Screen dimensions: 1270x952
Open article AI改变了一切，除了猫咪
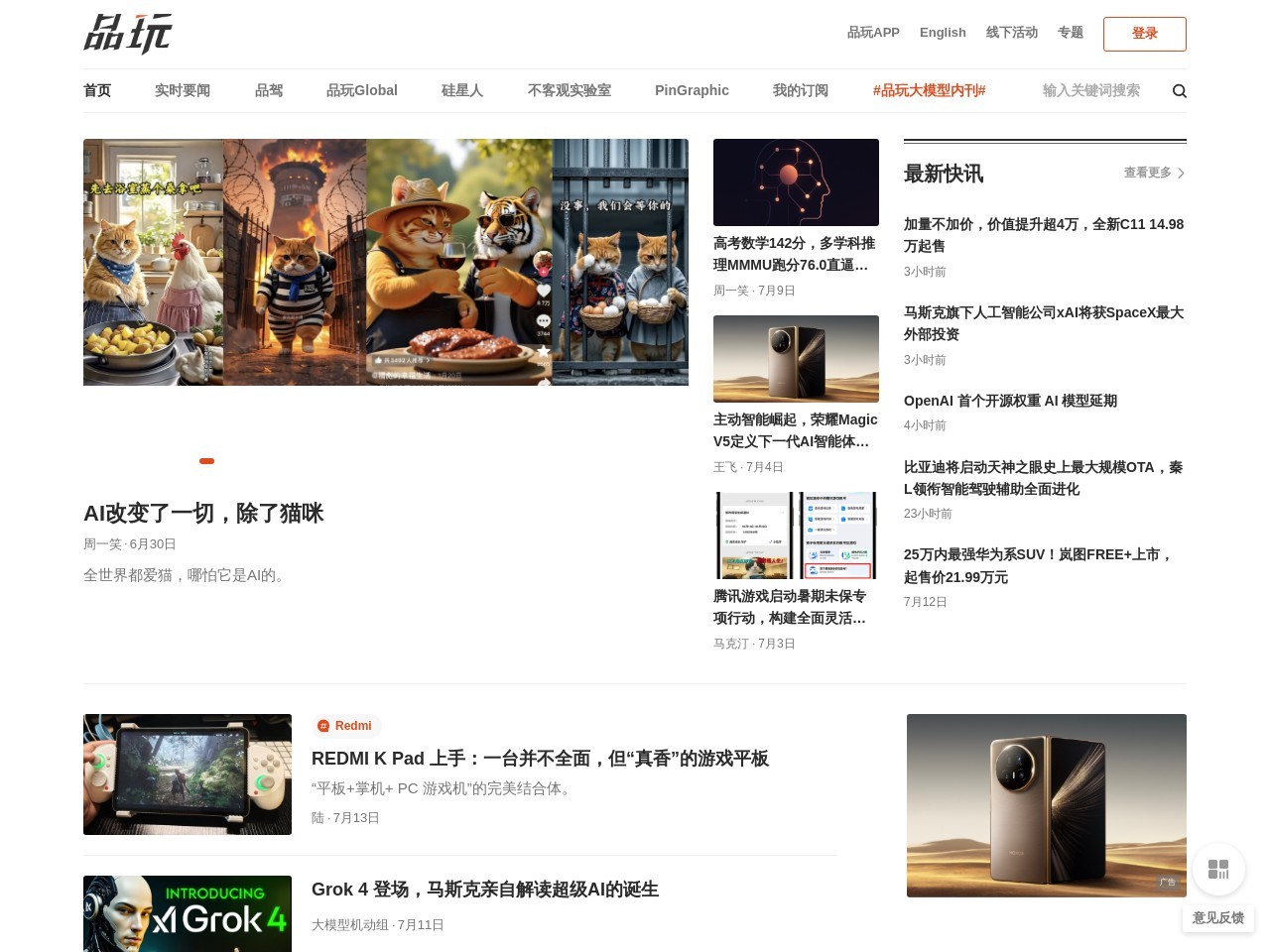tap(203, 513)
